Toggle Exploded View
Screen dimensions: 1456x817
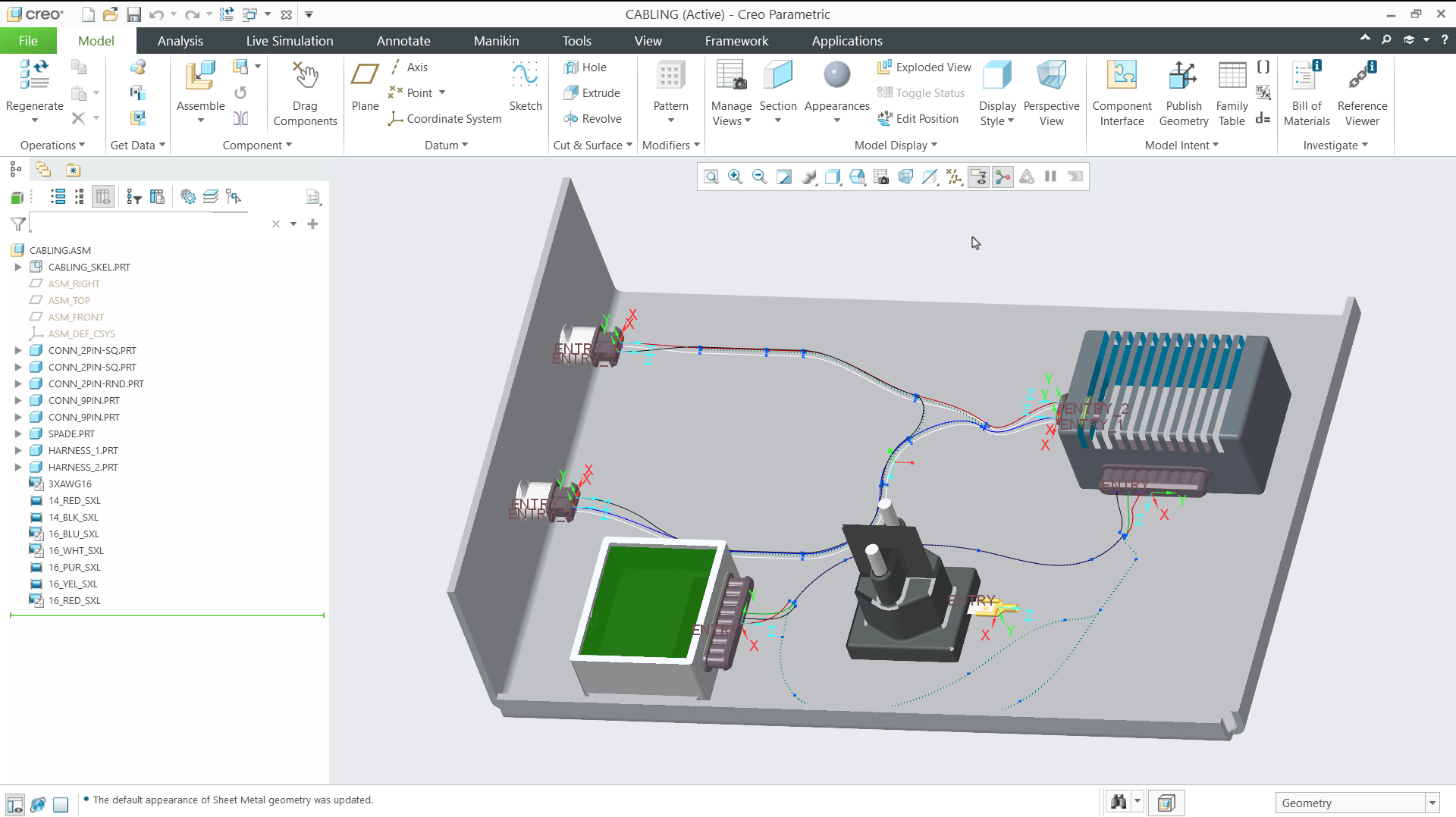(x=924, y=67)
